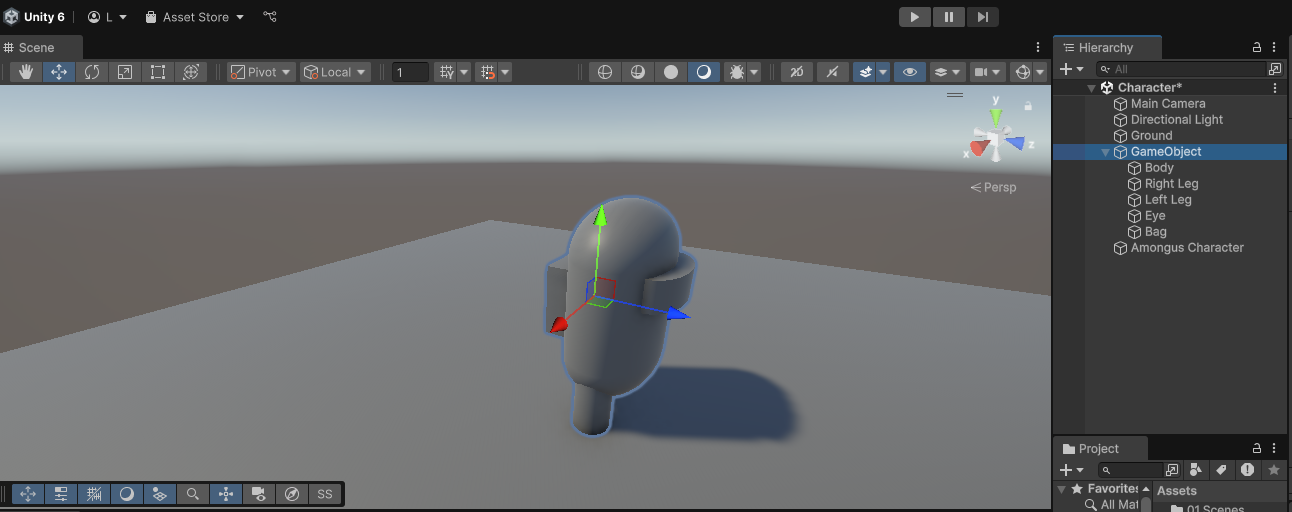Select the Hand view tool
The image size is (1292, 512).
tap(26, 72)
